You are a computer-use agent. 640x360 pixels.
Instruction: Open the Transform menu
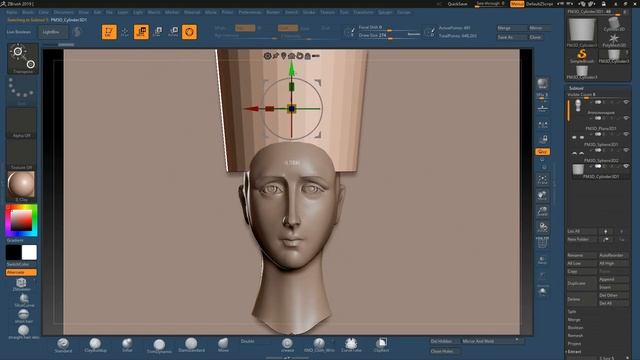[363, 12]
